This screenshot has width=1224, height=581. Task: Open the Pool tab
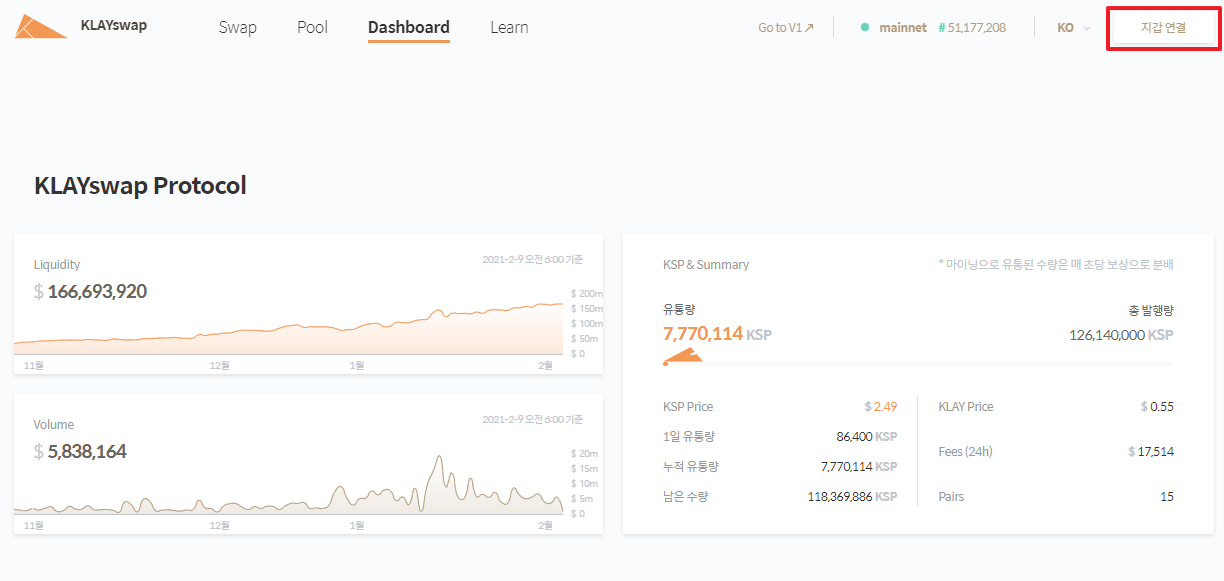point(312,27)
